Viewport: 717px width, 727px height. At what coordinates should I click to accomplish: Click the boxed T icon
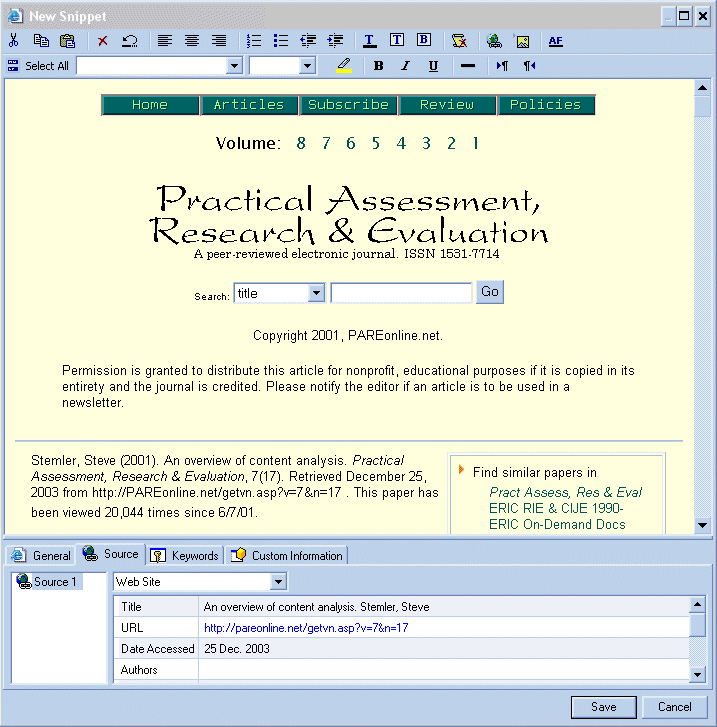[x=397, y=40]
